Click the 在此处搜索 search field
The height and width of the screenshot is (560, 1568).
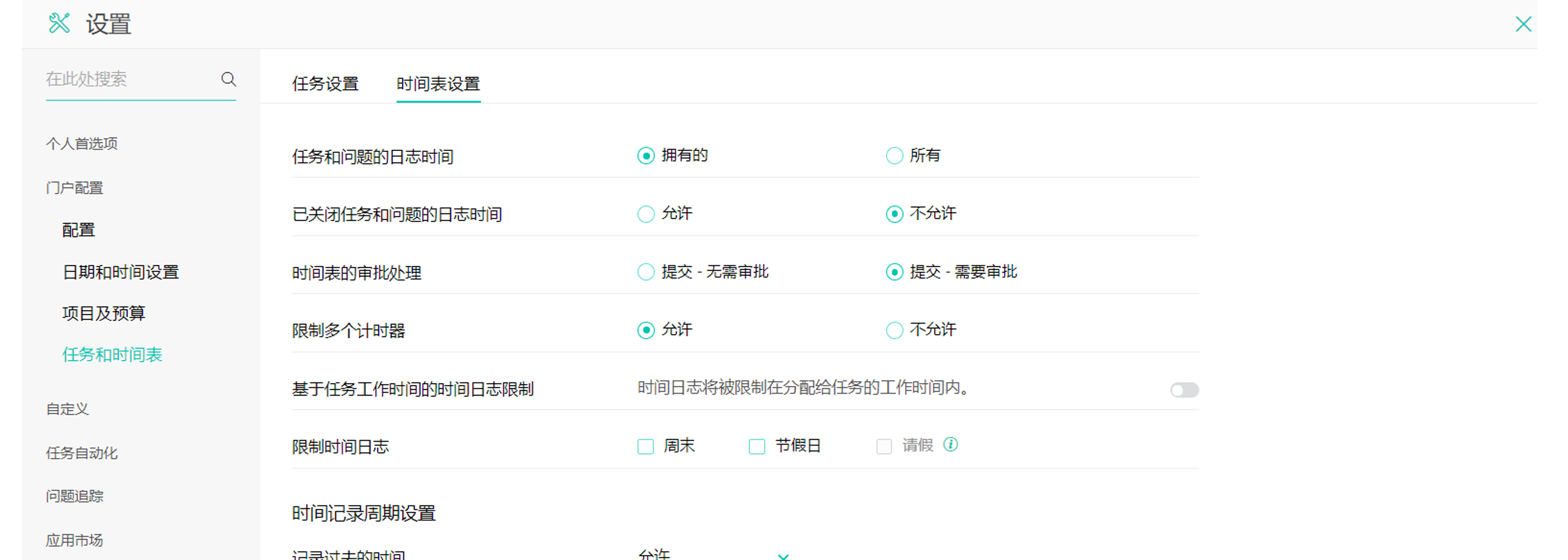(128, 79)
